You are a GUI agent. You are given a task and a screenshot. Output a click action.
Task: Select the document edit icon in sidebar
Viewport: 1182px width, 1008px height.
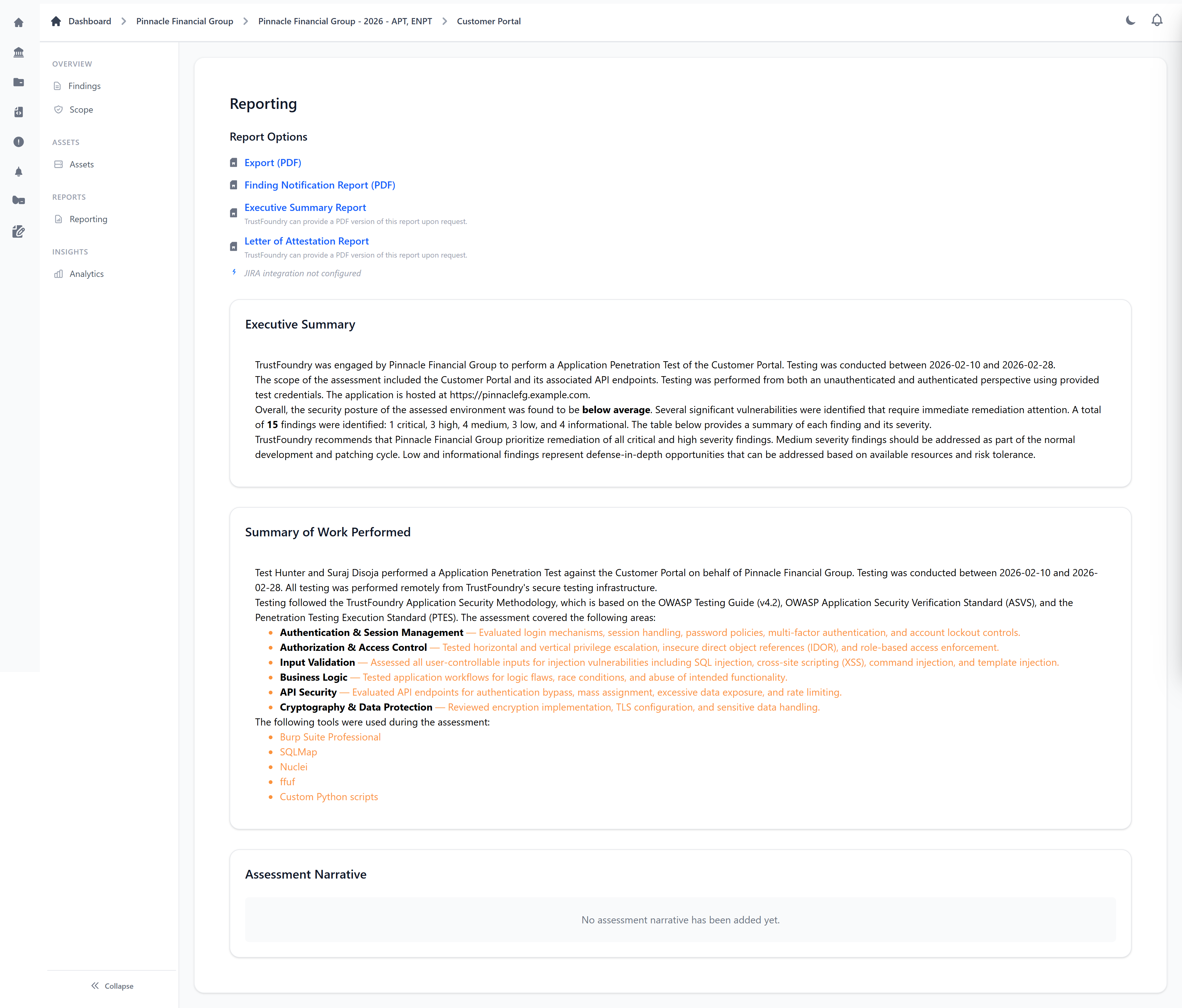point(19,231)
